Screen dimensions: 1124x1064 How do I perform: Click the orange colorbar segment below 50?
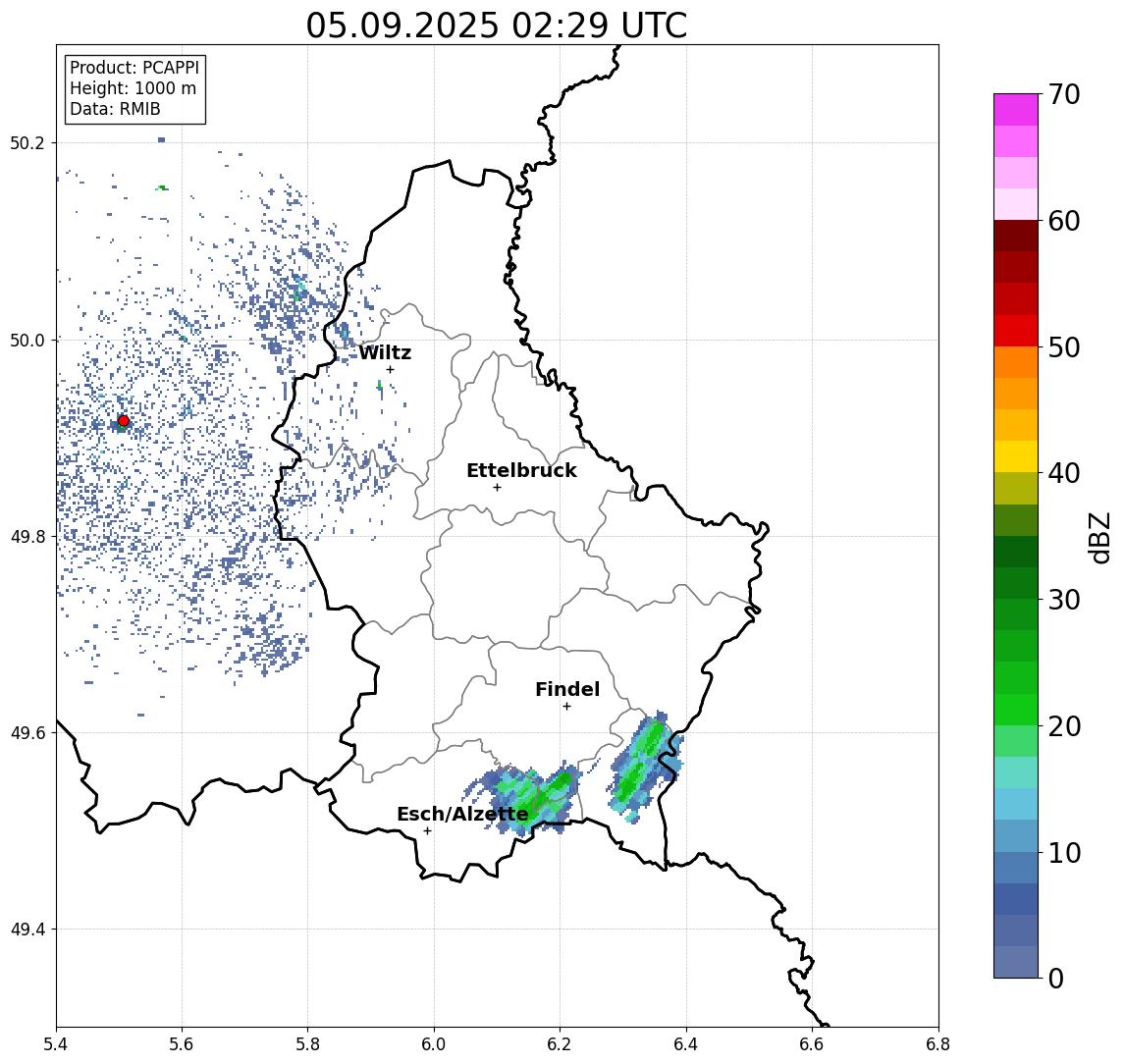1016,363
